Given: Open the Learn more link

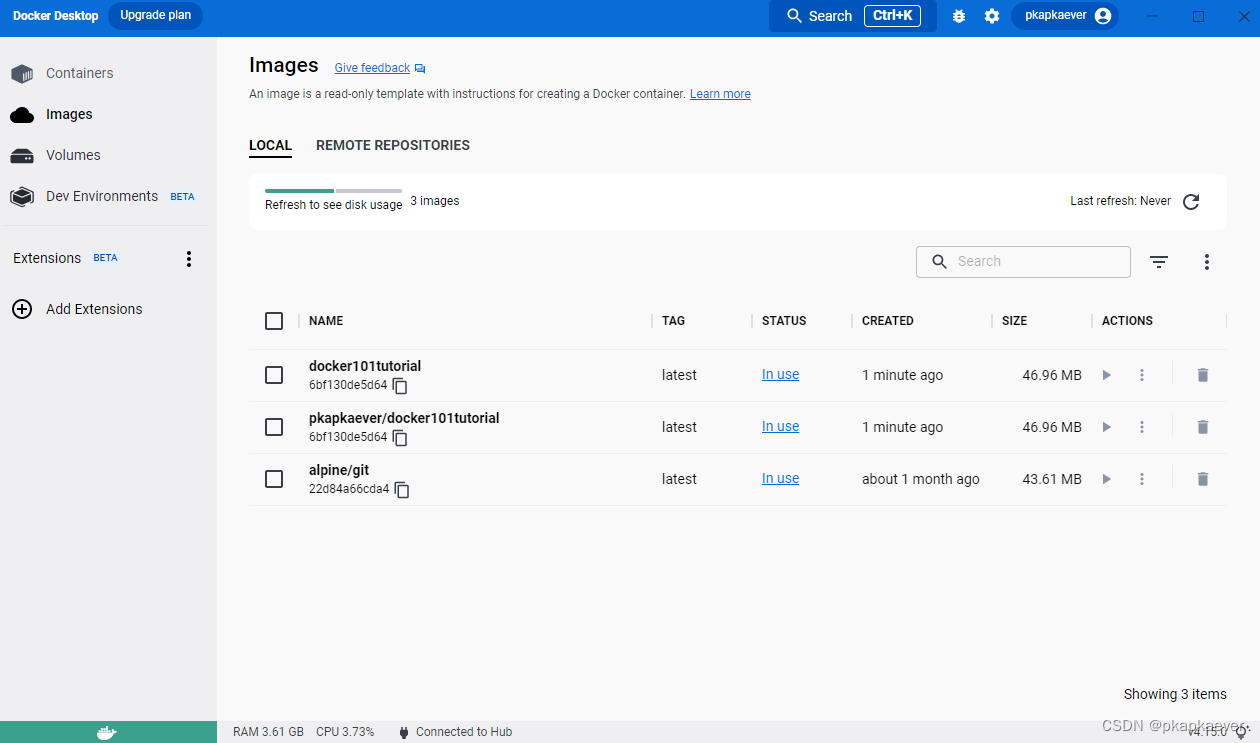Looking at the screenshot, I should pyautogui.click(x=720, y=94).
